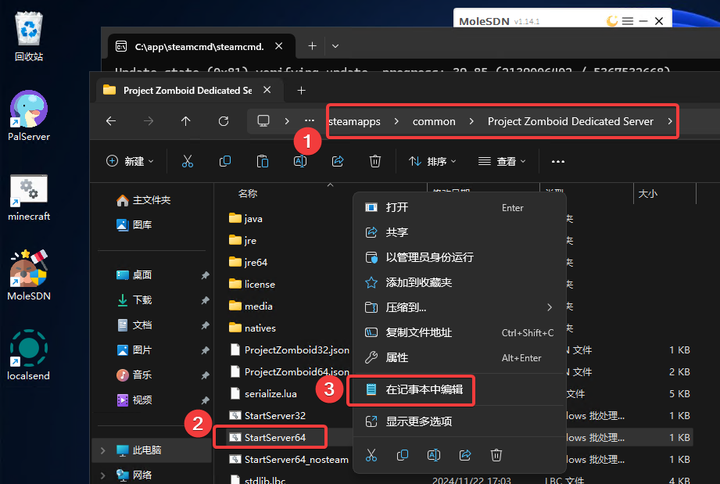Click the 新建 button

[132, 161]
